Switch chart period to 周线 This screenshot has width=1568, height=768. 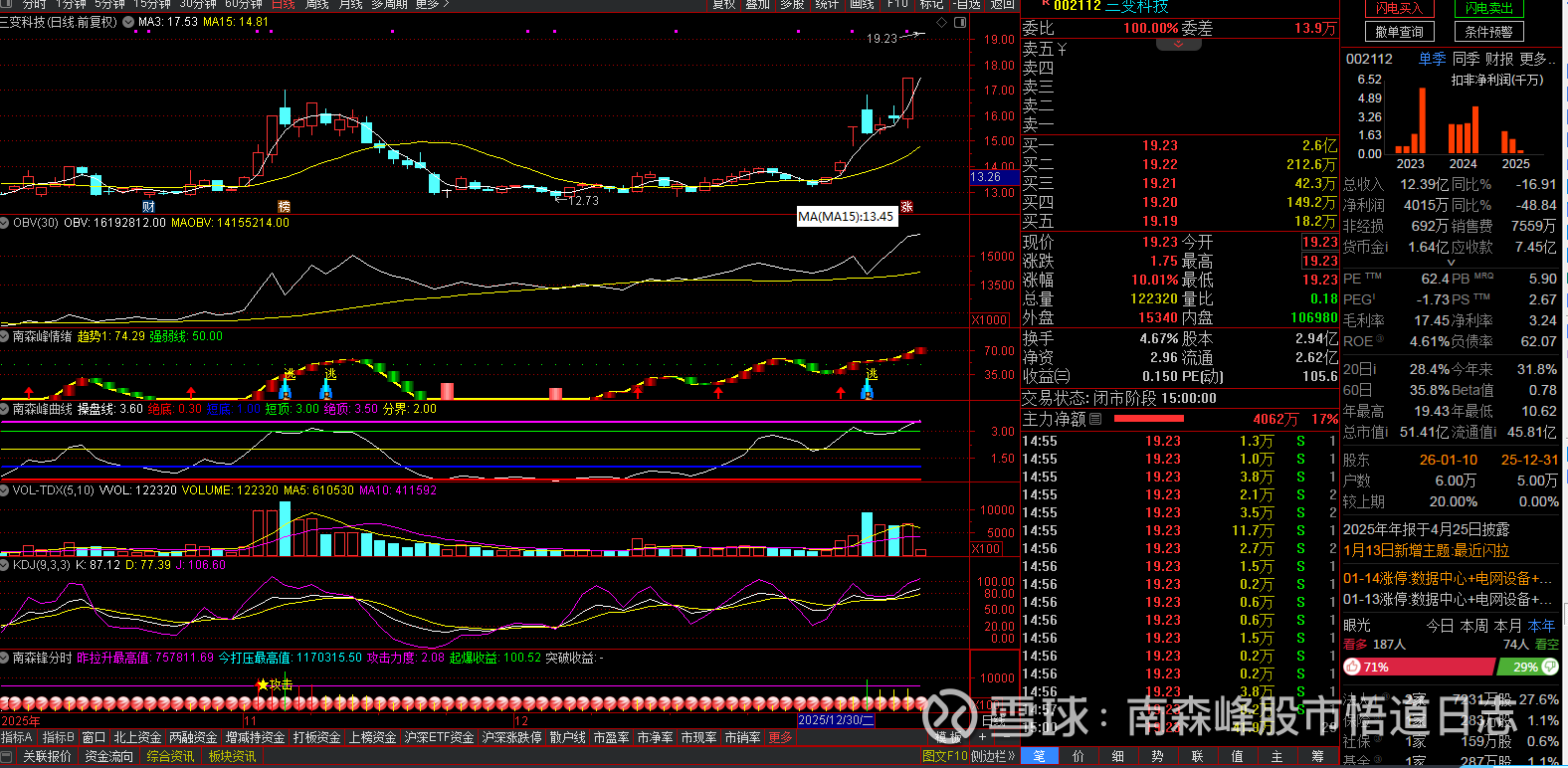pyautogui.click(x=317, y=5)
